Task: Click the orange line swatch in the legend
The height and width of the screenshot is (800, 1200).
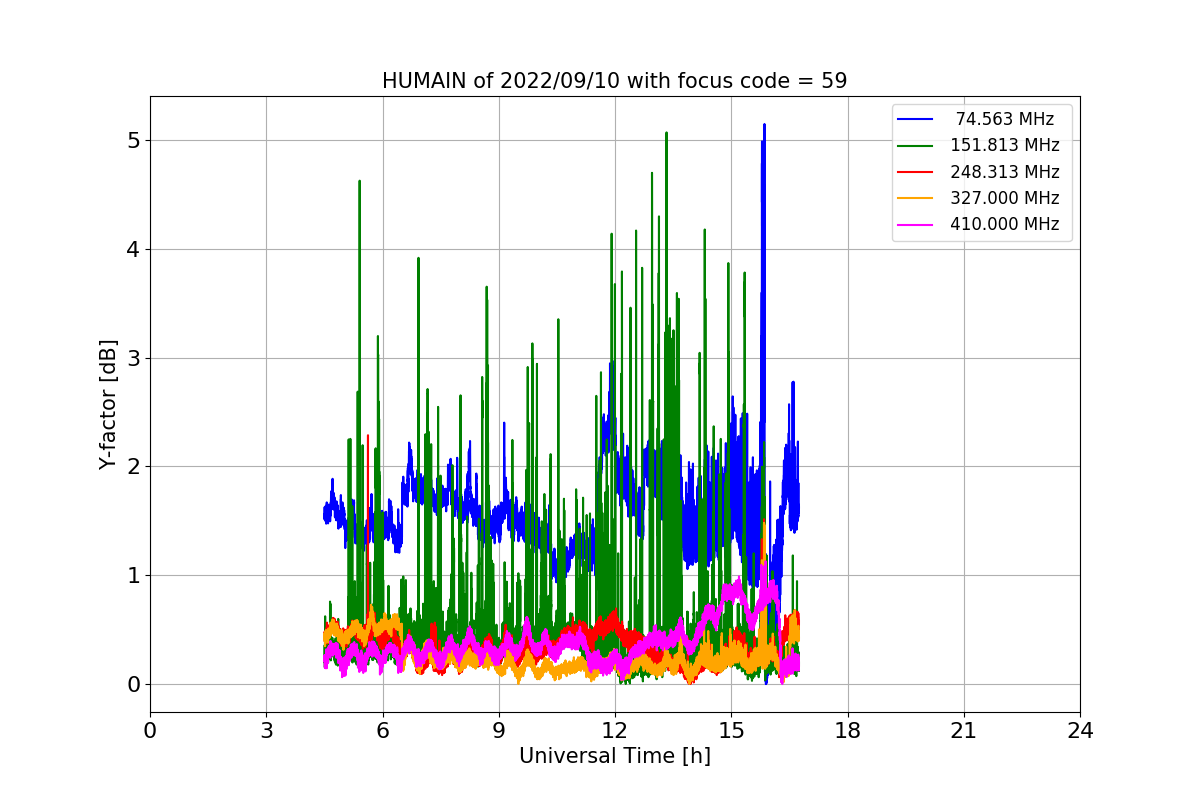Action: coord(917,198)
